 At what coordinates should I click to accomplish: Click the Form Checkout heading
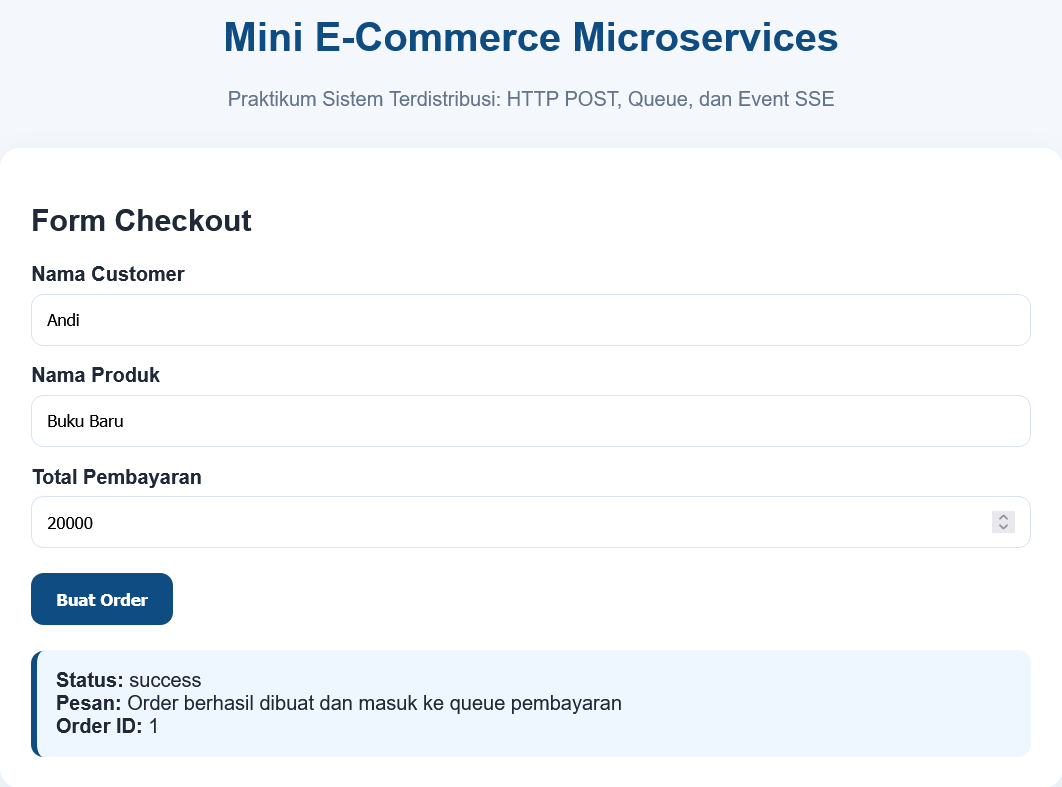(x=142, y=220)
